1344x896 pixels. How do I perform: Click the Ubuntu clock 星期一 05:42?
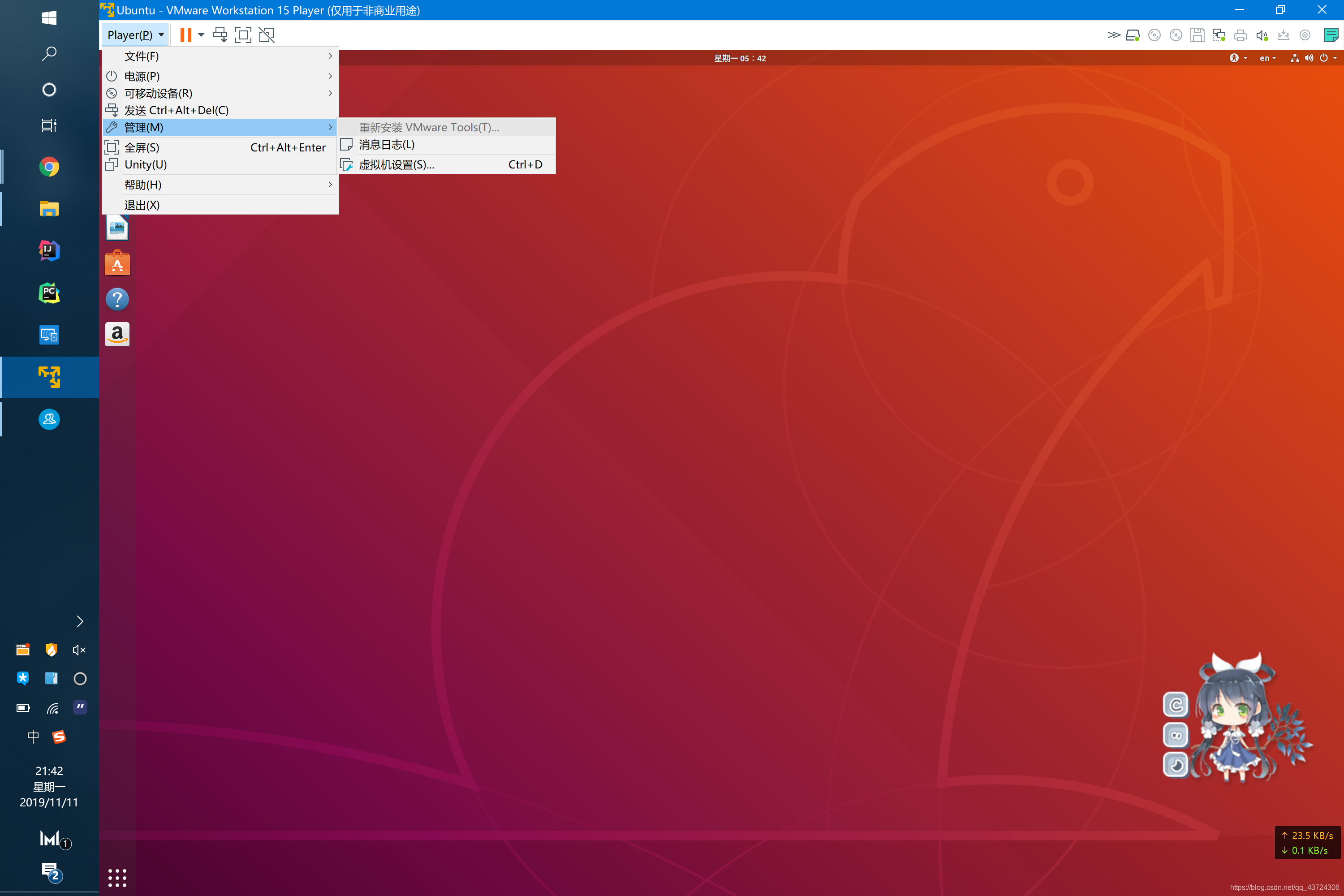pyautogui.click(x=740, y=58)
